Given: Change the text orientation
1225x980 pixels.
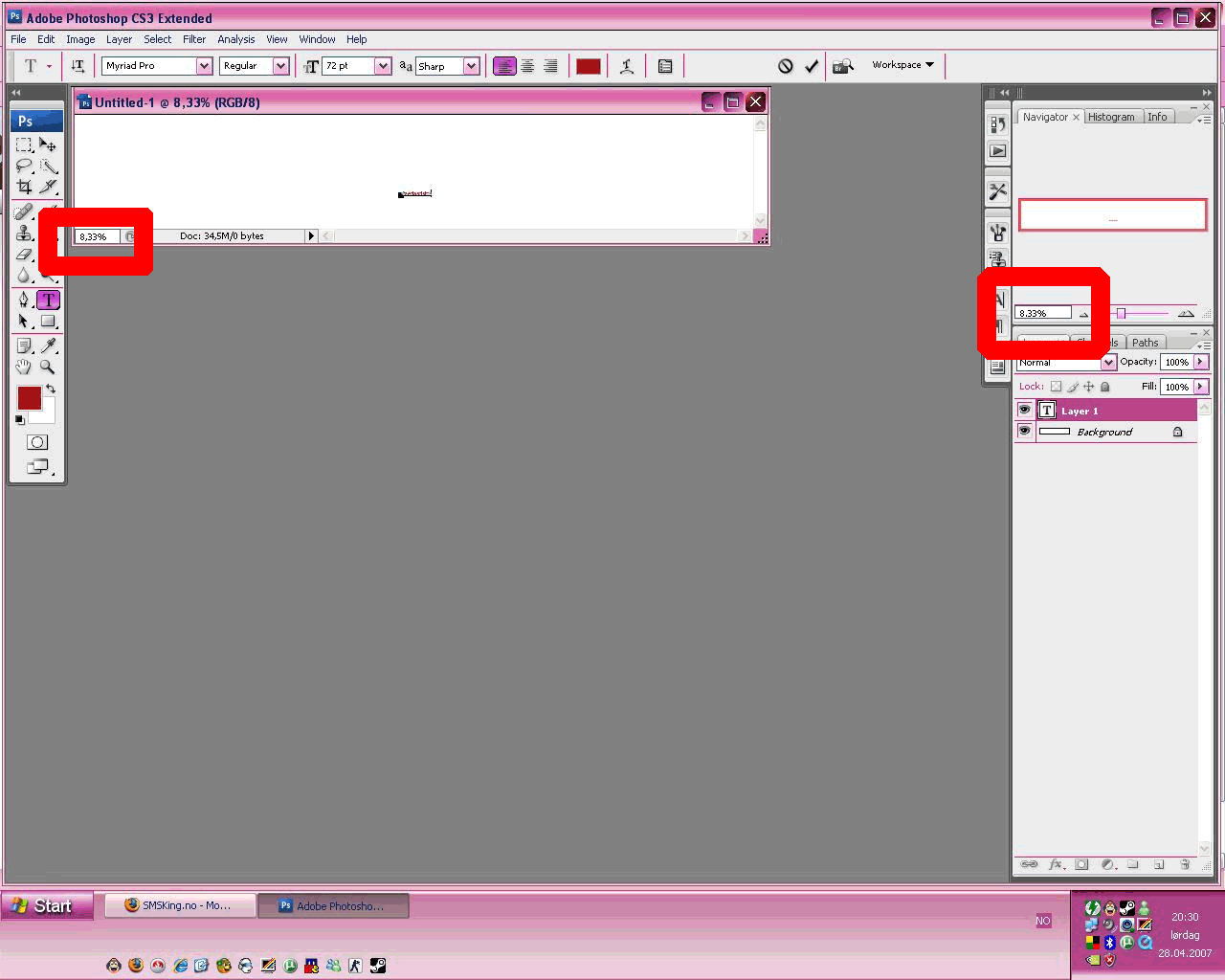Looking at the screenshot, I should pyautogui.click(x=78, y=66).
